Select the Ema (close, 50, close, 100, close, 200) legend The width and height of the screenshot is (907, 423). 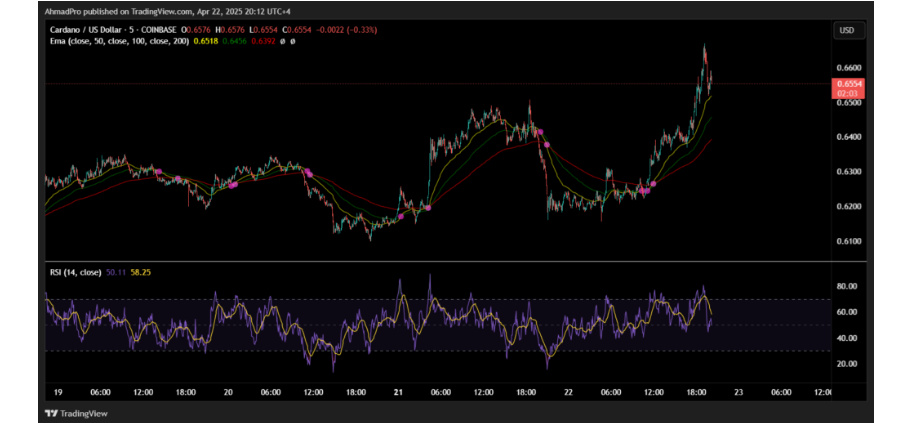coord(120,42)
